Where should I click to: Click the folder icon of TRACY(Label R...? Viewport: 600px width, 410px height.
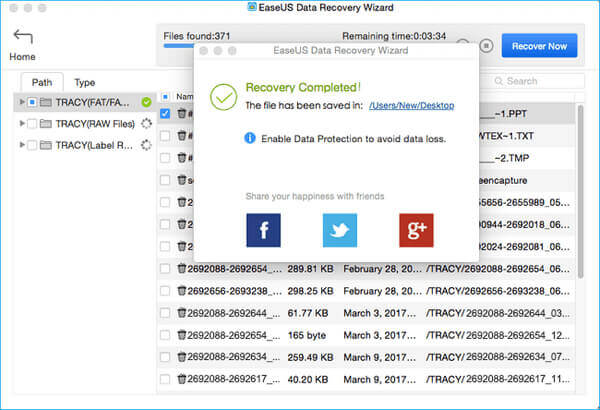pyautogui.click(x=46, y=145)
